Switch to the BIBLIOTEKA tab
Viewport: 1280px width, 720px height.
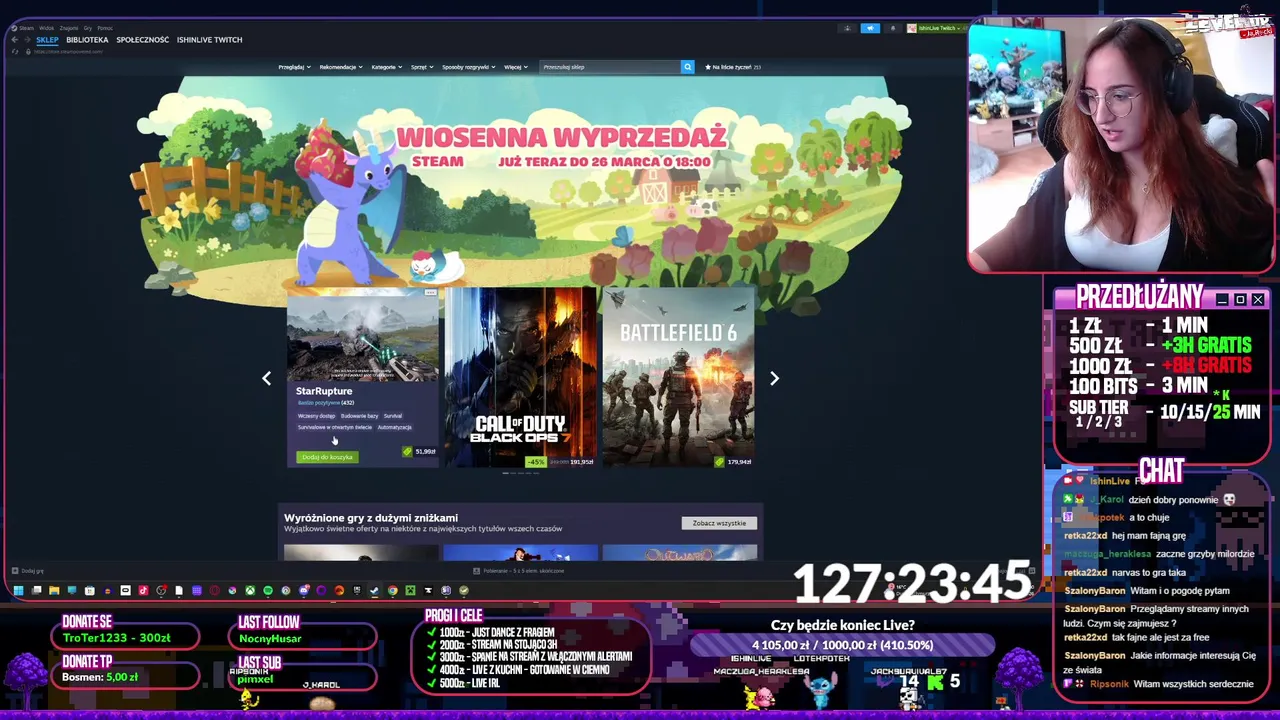coord(87,40)
